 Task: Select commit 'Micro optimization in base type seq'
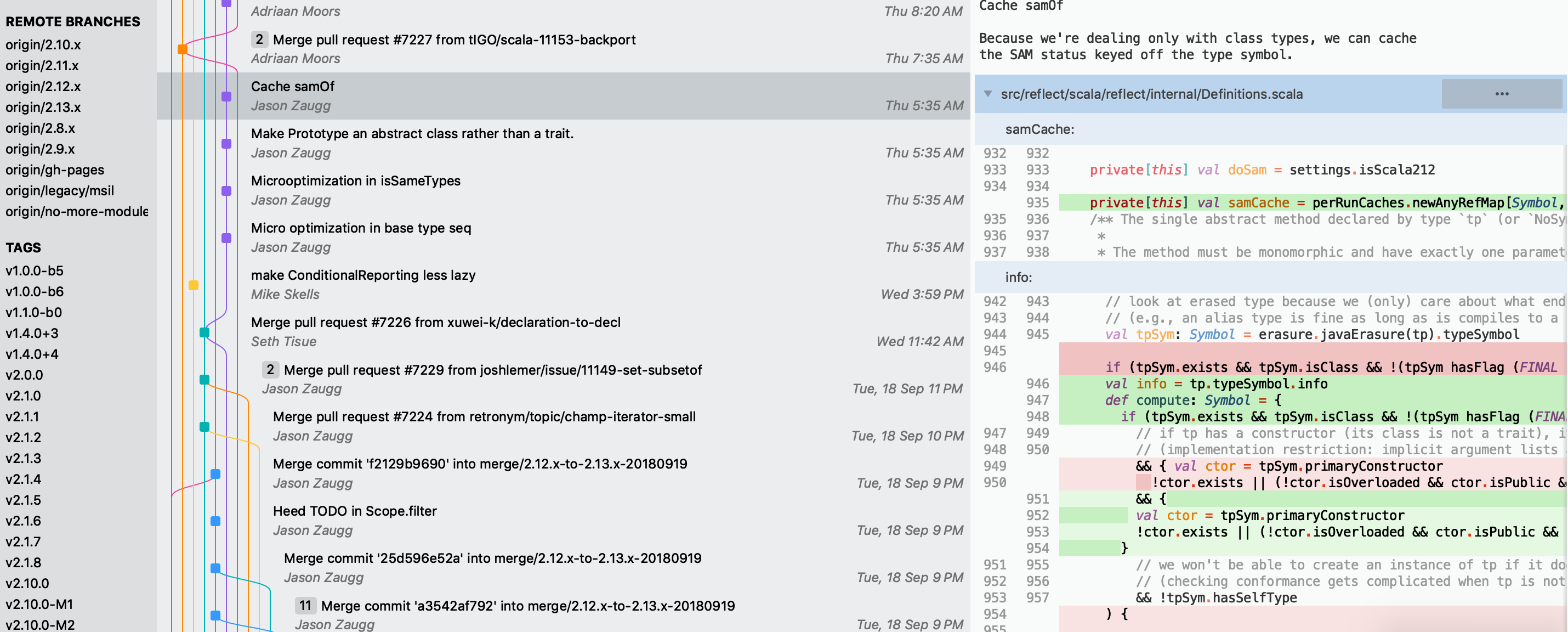click(x=563, y=238)
